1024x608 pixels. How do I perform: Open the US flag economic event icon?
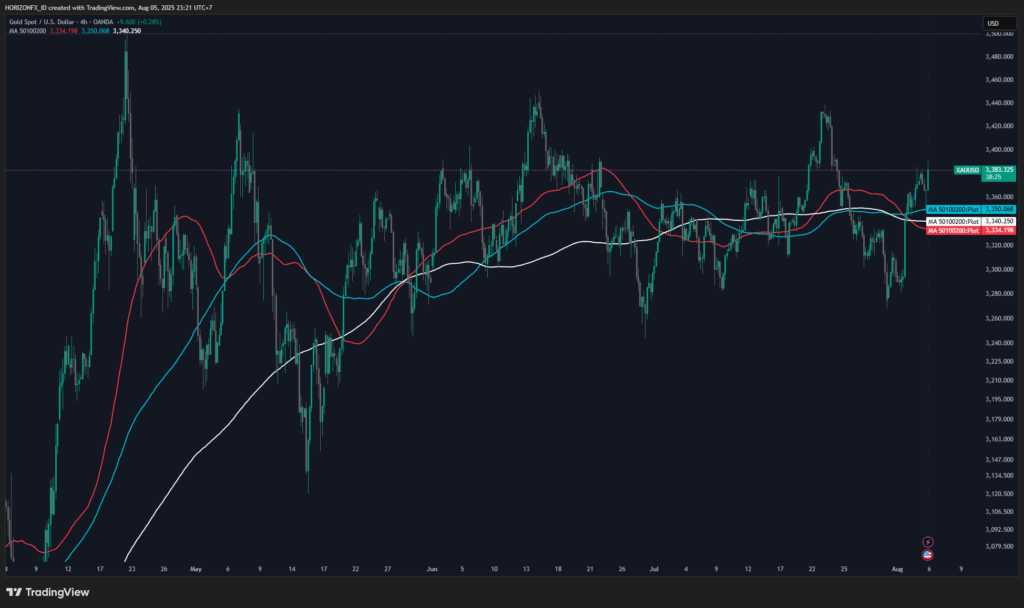(927, 555)
